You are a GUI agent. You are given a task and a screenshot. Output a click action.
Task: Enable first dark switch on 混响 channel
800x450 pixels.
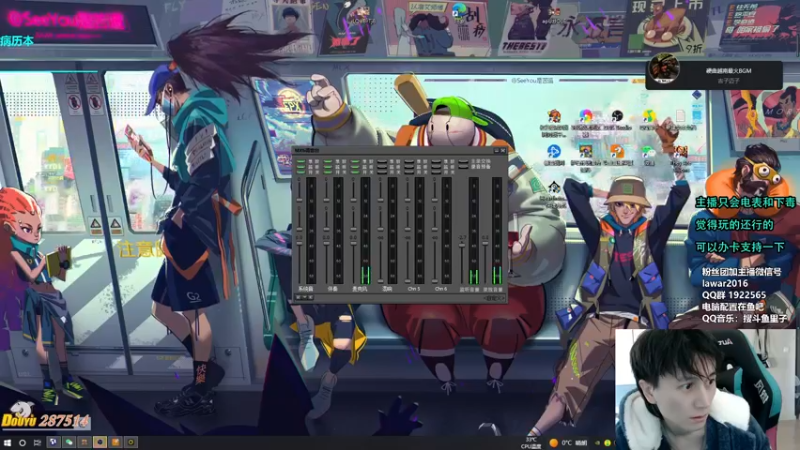(x=383, y=161)
